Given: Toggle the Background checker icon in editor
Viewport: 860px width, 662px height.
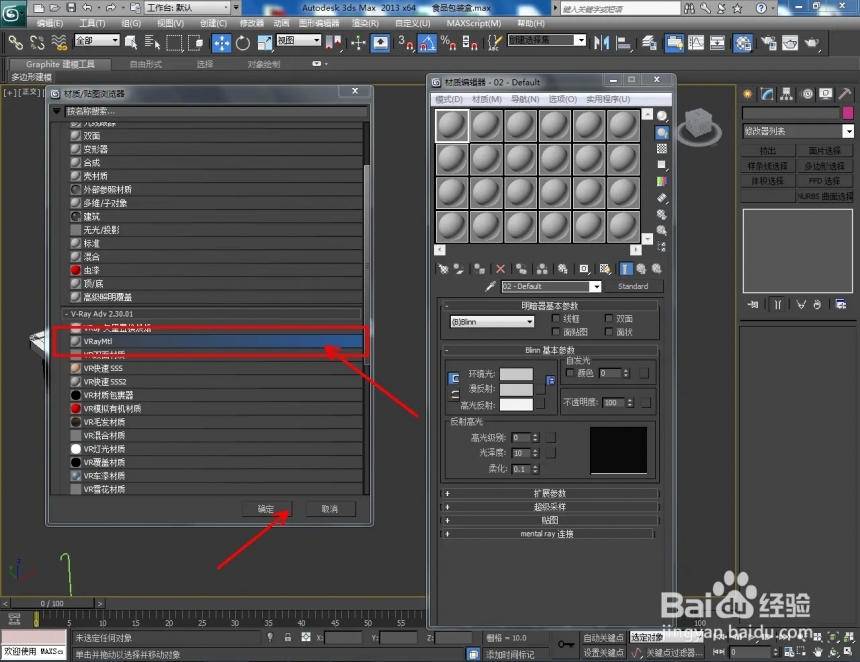Looking at the screenshot, I should (662, 149).
